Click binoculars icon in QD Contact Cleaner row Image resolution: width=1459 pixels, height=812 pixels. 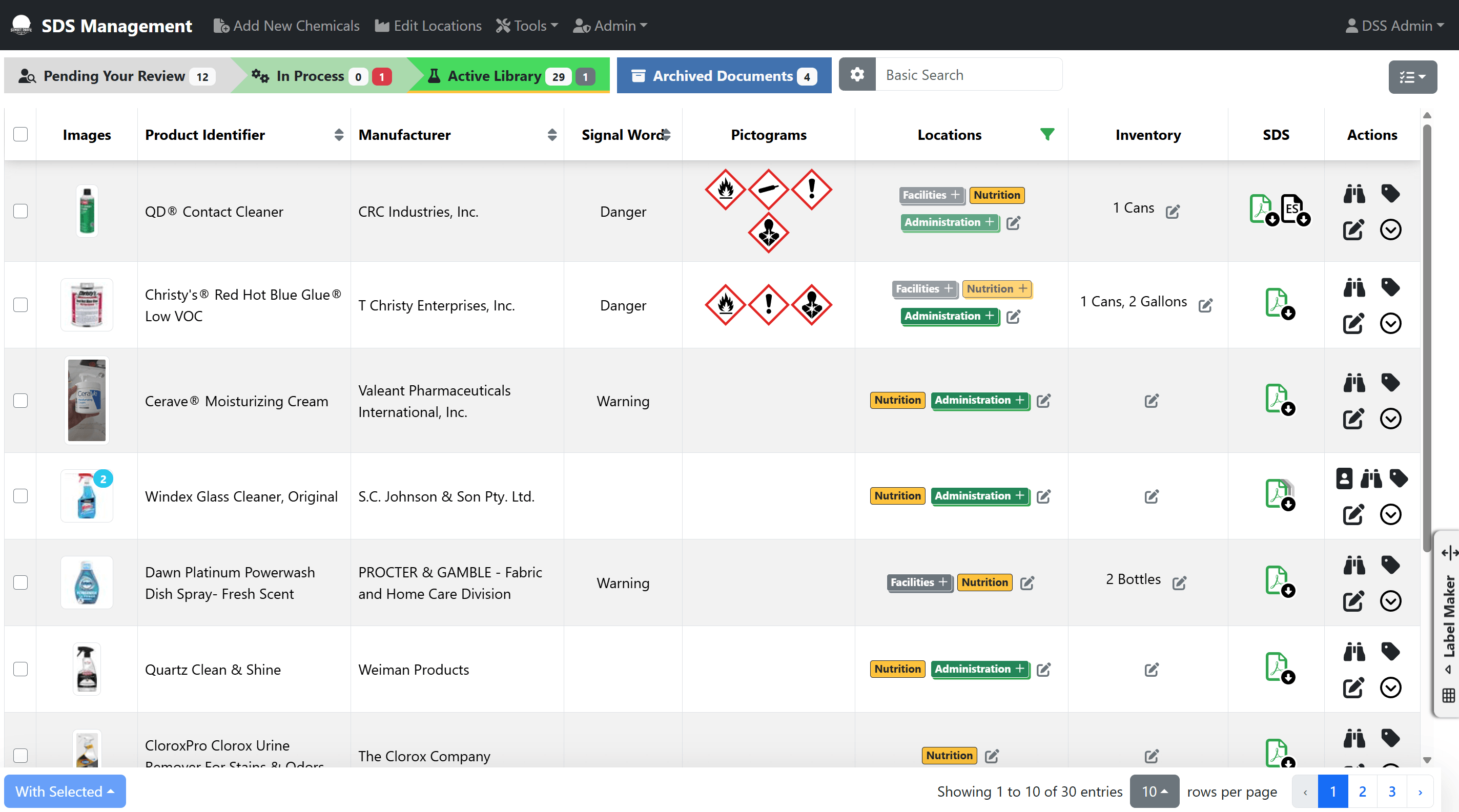tap(1354, 194)
